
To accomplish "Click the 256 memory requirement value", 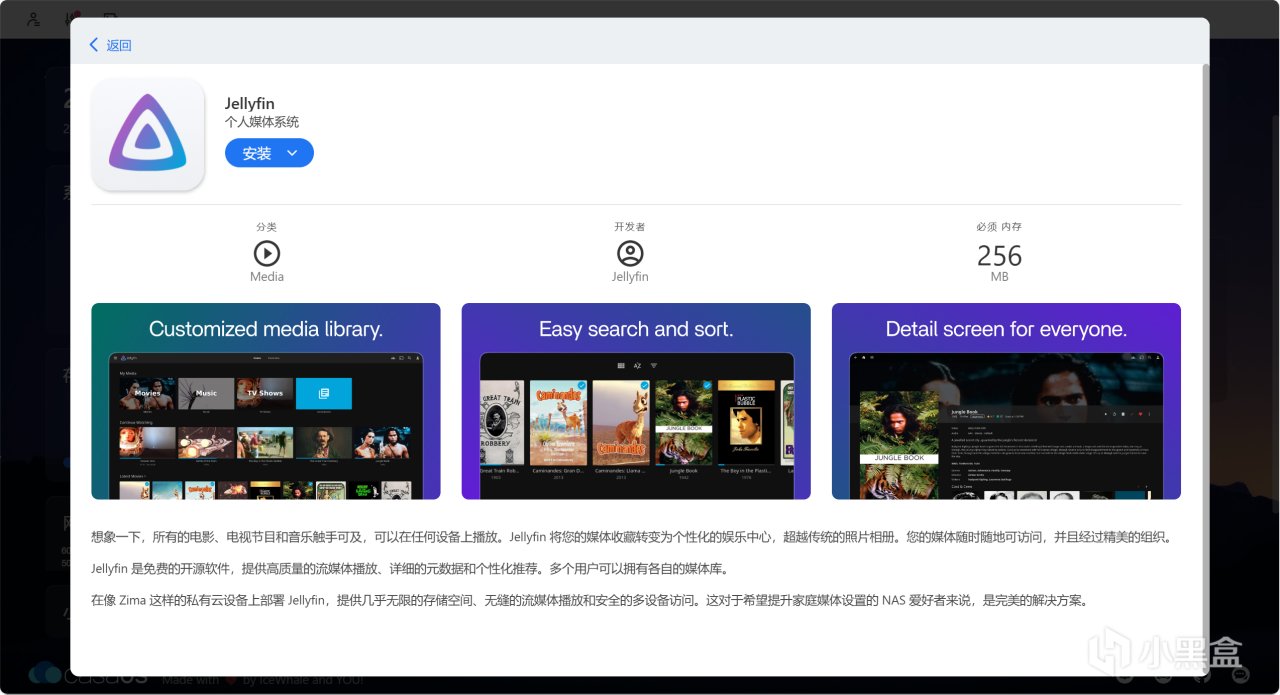I will (999, 255).
